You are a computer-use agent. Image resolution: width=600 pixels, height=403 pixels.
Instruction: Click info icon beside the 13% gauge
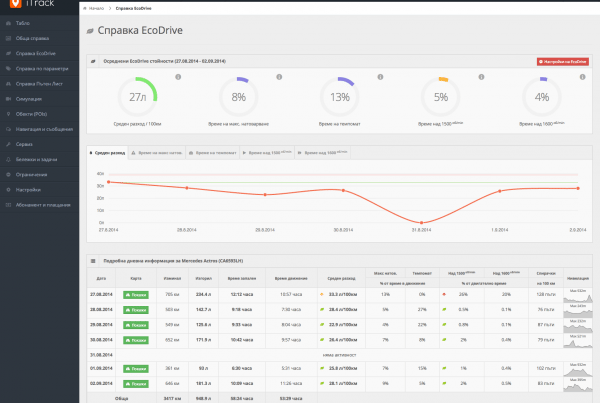tap(380, 77)
